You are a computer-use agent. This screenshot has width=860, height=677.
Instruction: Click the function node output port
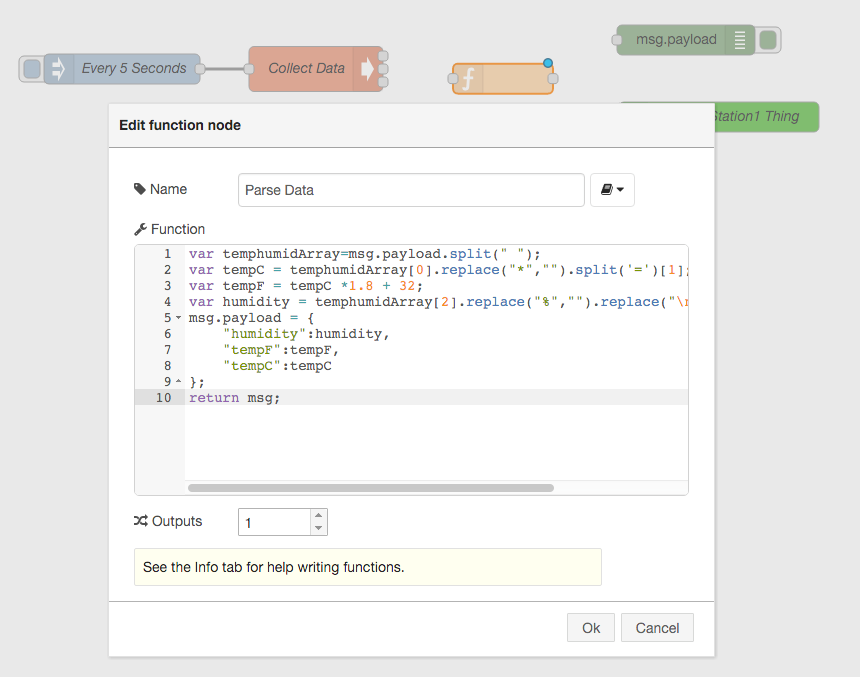point(553,78)
